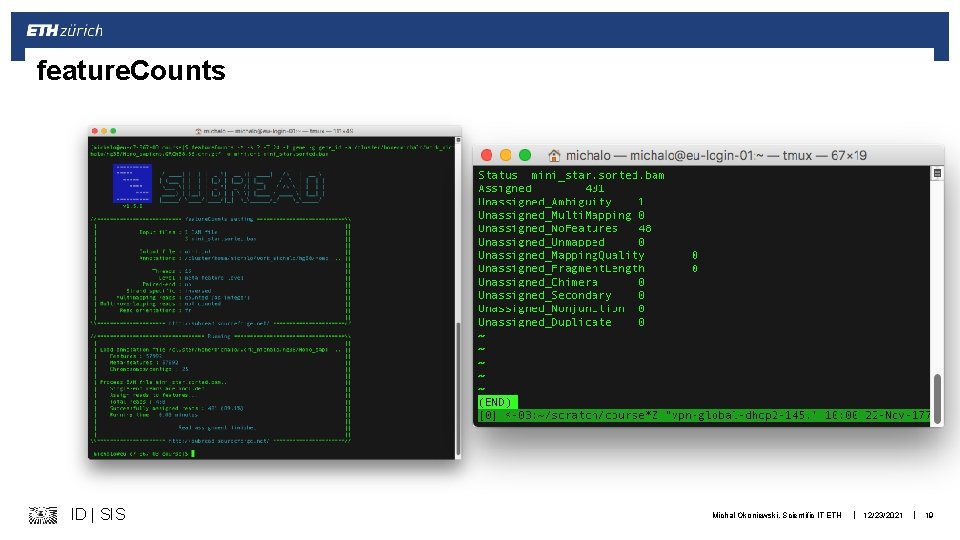Select the 'Unassigned_Nonjunction' line
Image resolution: width=960 pixels, height=540 pixels.
coord(561,309)
